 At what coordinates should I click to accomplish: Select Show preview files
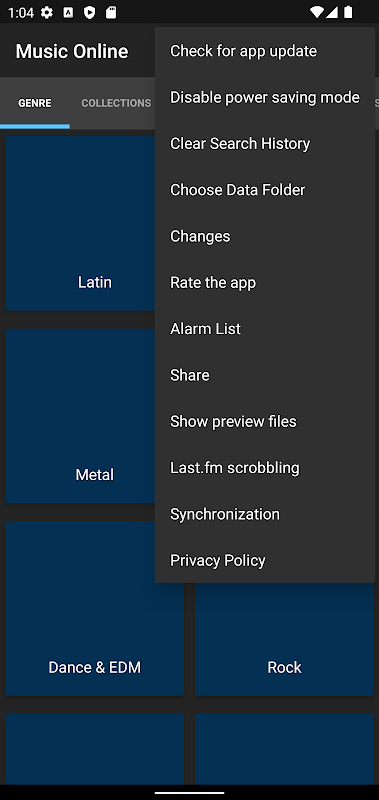tap(265, 421)
